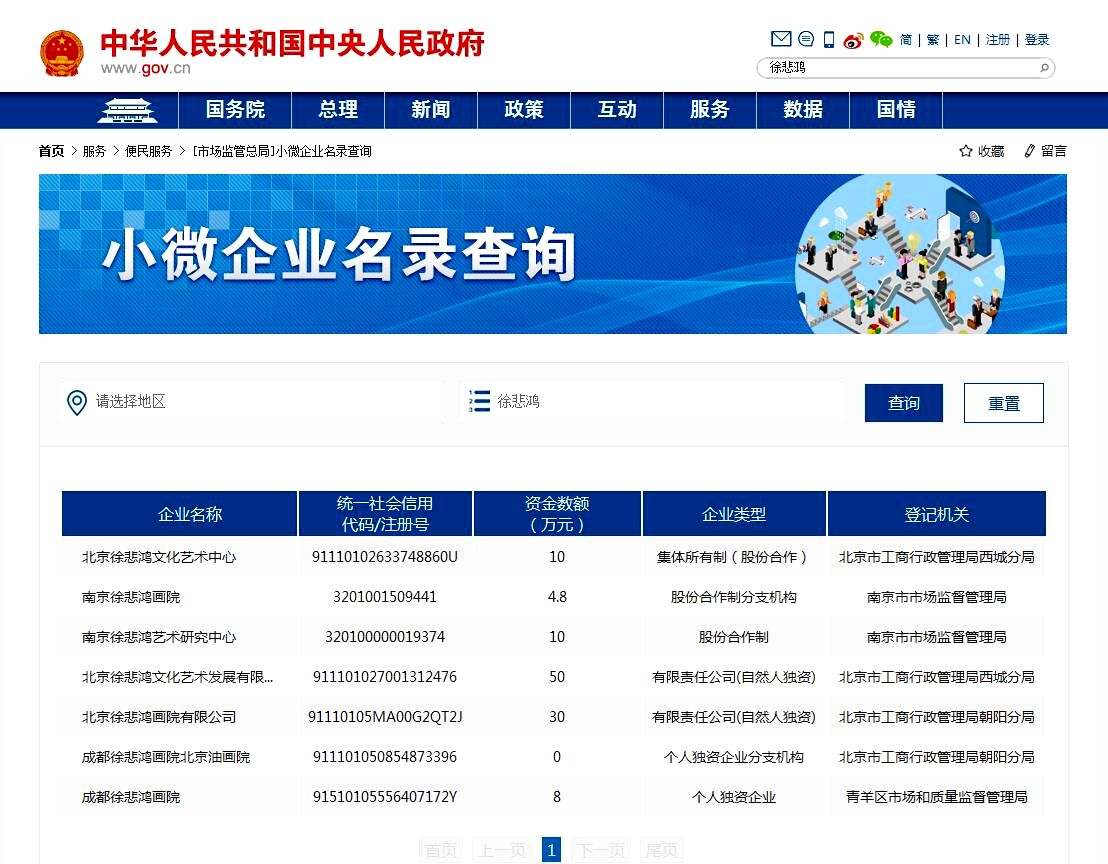Image resolution: width=1108 pixels, height=864 pixels.
Task: Switch to traditional Chinese 繁
Action: 933,40
